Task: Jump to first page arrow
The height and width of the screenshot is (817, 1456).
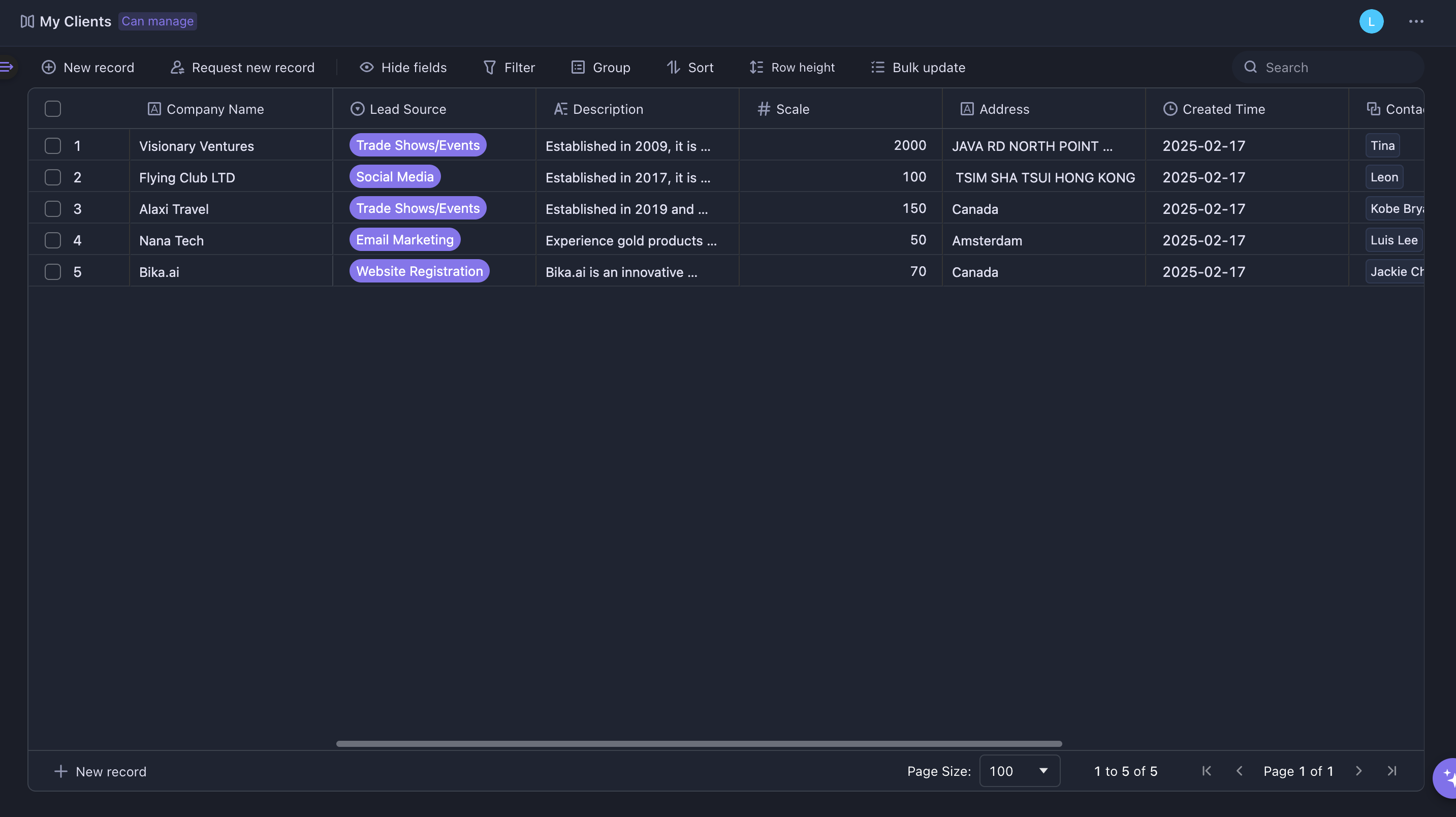Action: pos(1207,771)
